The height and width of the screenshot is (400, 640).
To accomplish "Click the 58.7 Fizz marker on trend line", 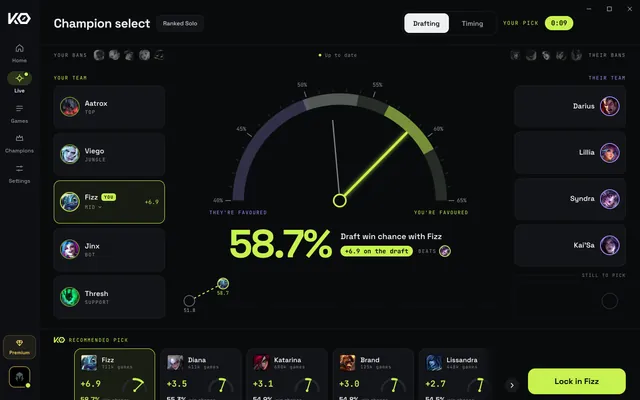I will click(x=223, y=283).
